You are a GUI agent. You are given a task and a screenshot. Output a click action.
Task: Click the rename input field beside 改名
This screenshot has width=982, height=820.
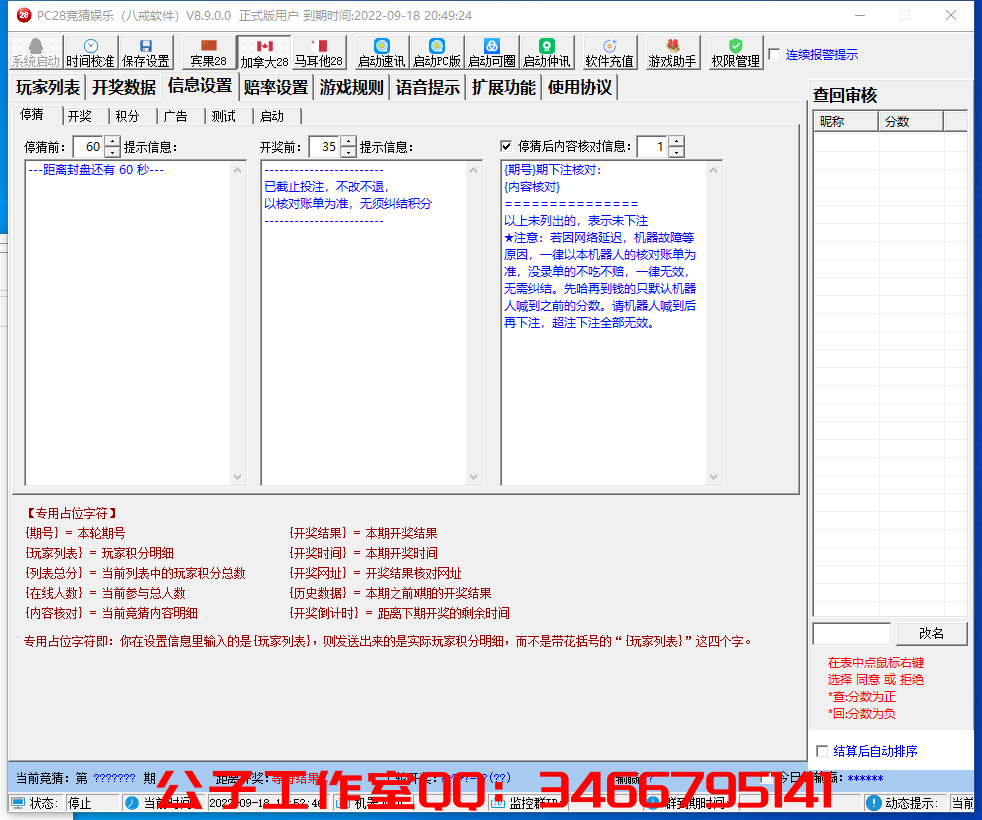pos(852,633)
